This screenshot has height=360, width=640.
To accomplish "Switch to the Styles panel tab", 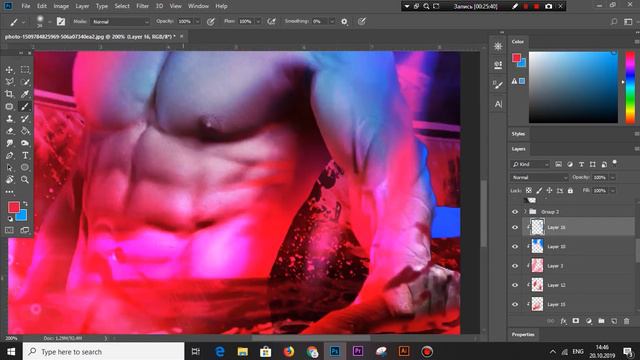I will click(518, 134).
